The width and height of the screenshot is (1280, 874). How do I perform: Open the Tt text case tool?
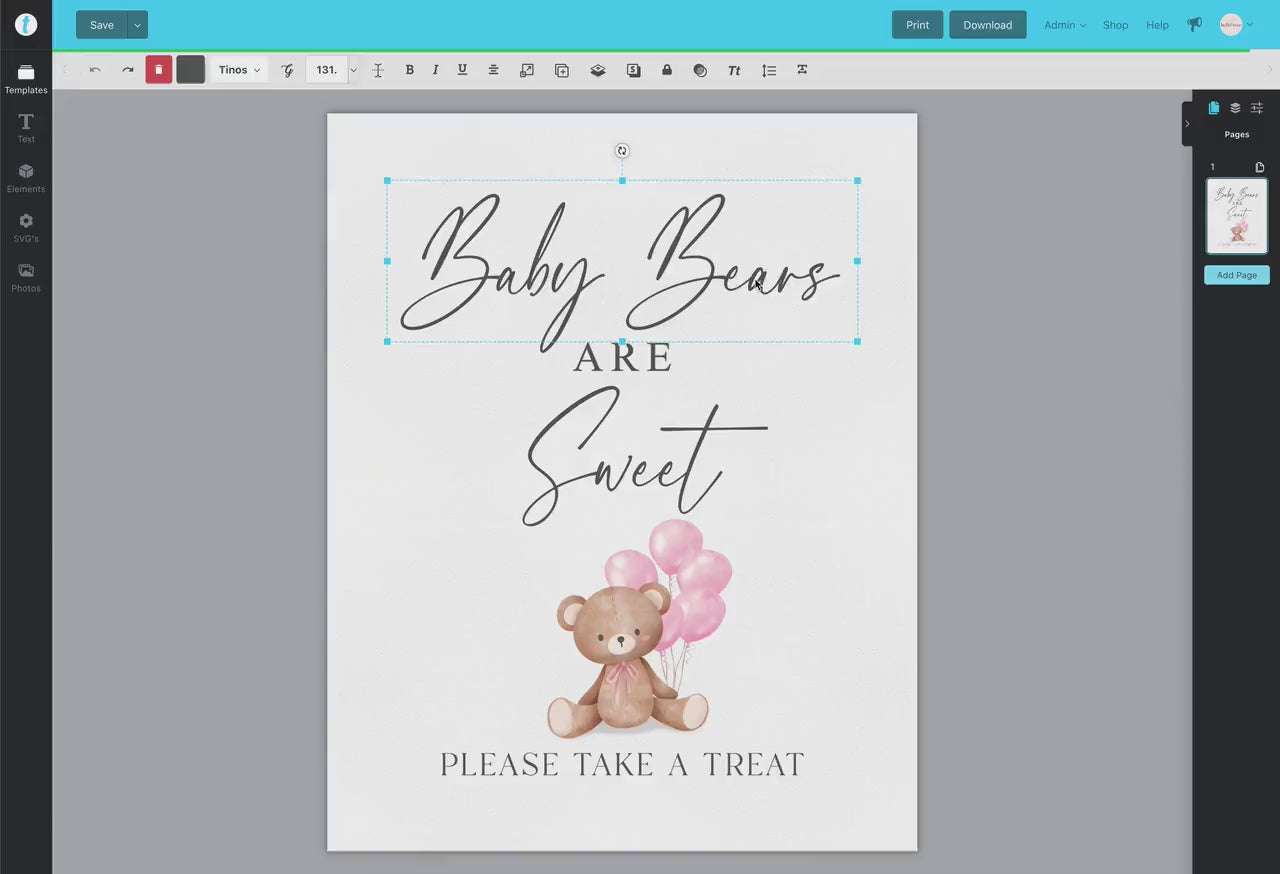coord(734,70)
